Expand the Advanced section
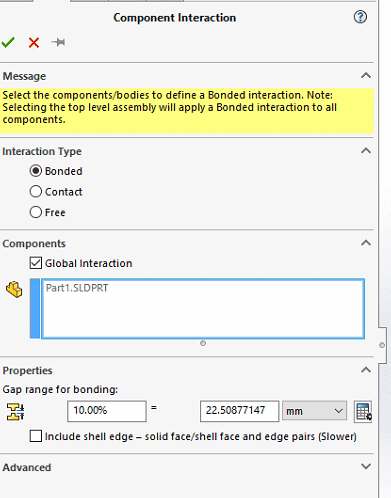This screenshot has width=391, height=498. (x=366, y=466)
